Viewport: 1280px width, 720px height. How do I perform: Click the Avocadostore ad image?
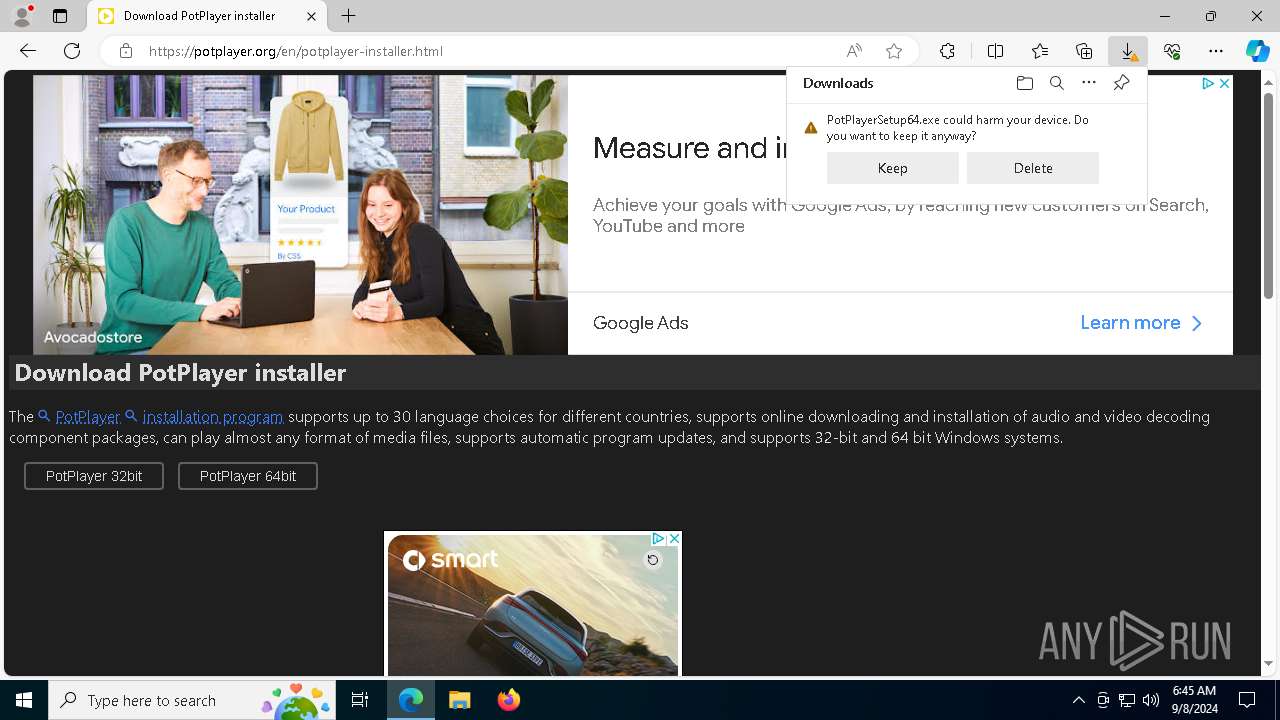[x=300, y=214]
